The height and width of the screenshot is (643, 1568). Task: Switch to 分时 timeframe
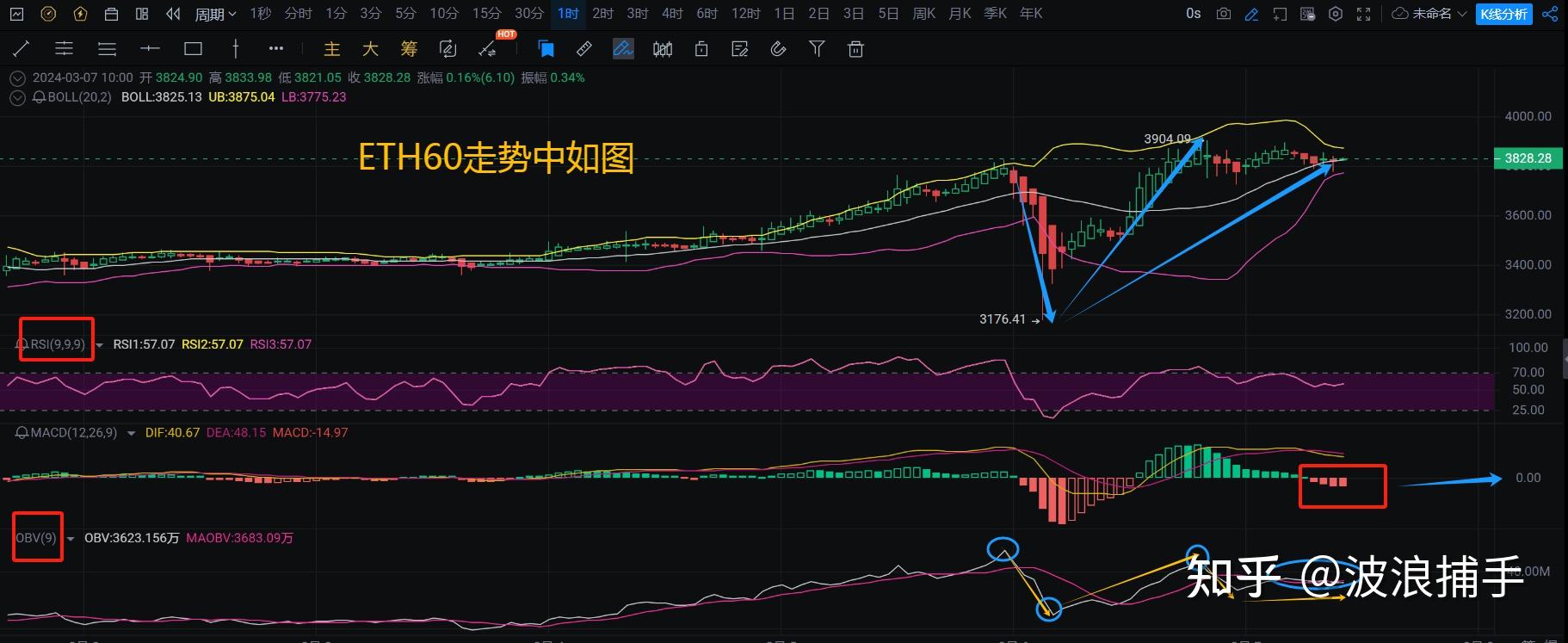click(299, 14)
